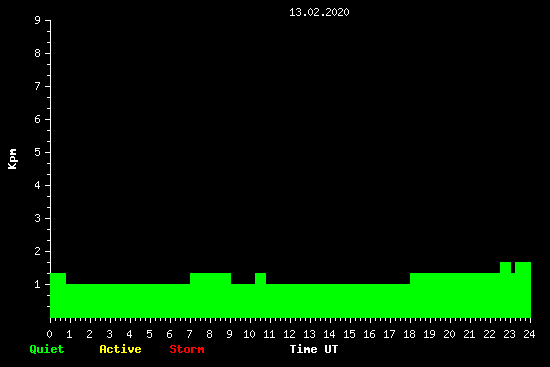
Task: Click the Time UT axis label
Action: point(314,349)
